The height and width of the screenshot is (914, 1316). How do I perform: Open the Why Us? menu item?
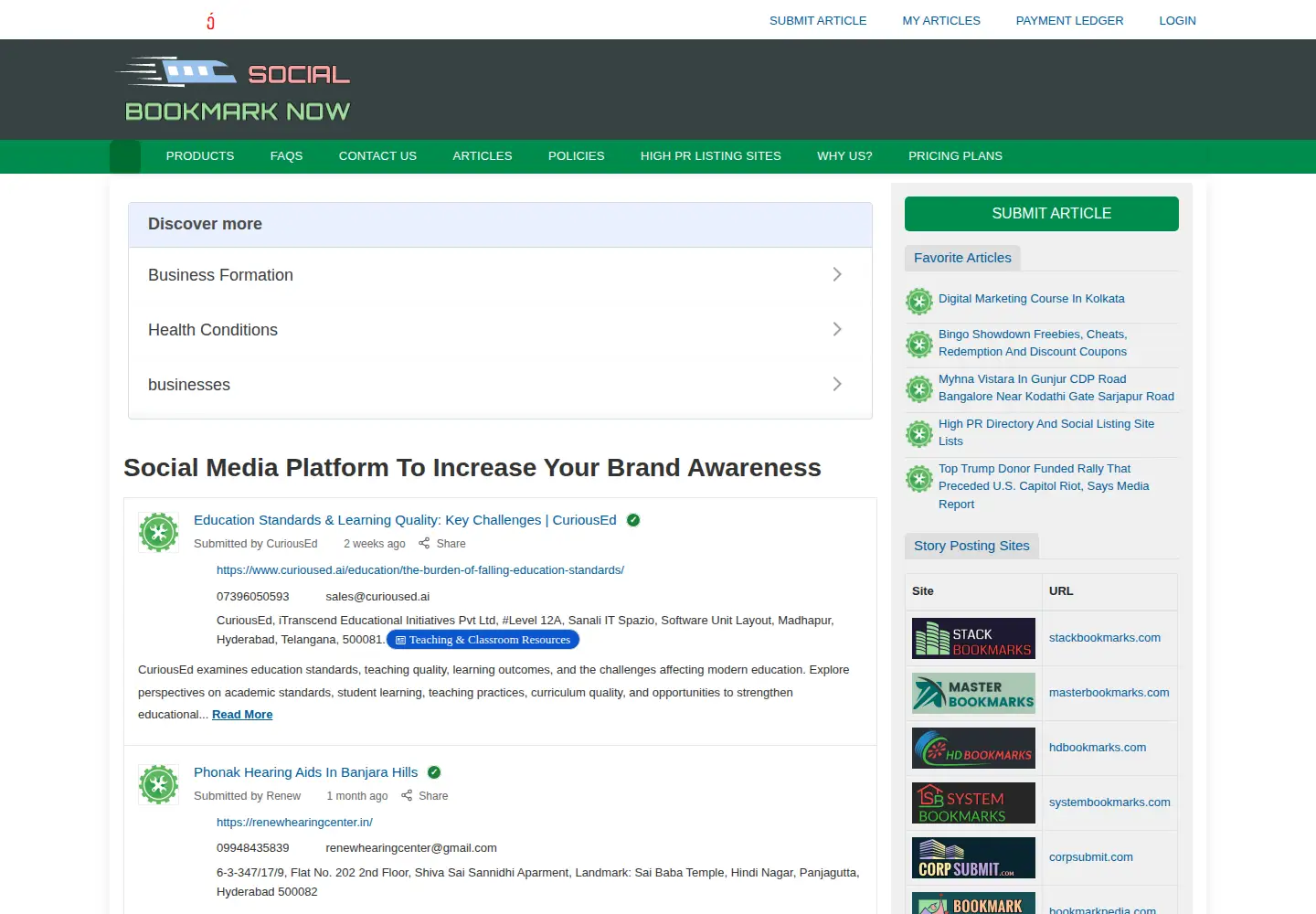[844, 156]
